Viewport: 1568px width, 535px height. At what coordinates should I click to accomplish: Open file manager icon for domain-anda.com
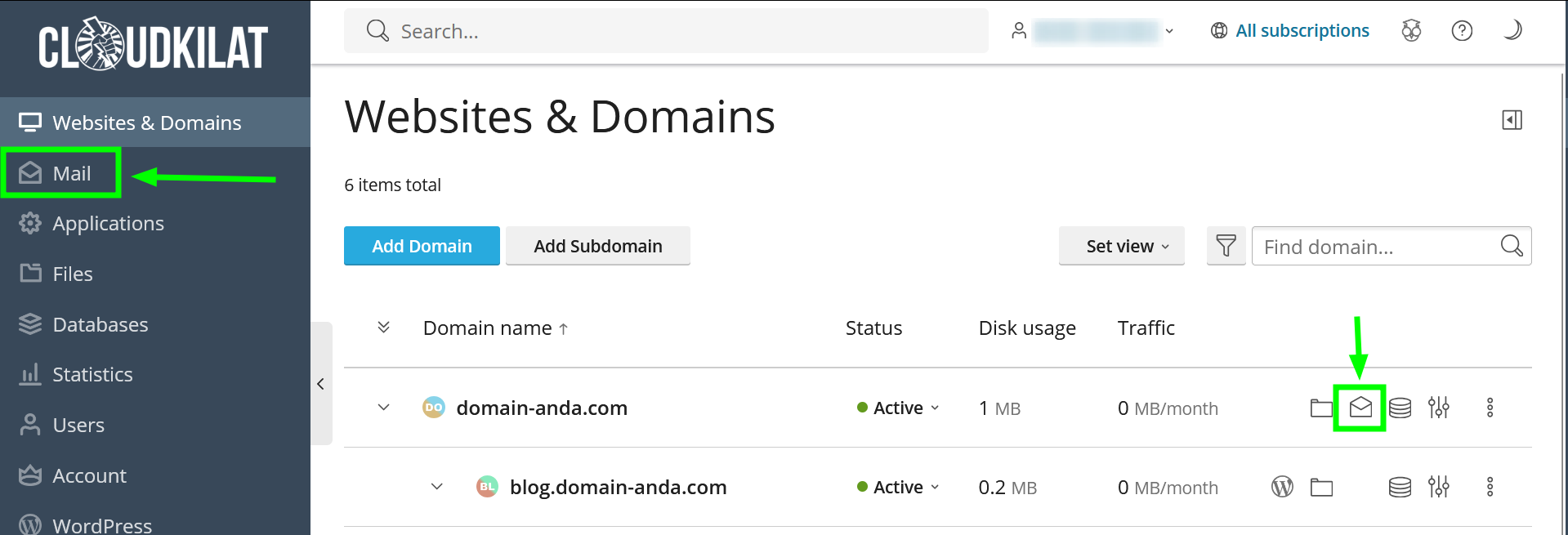tap(1321, 408)
